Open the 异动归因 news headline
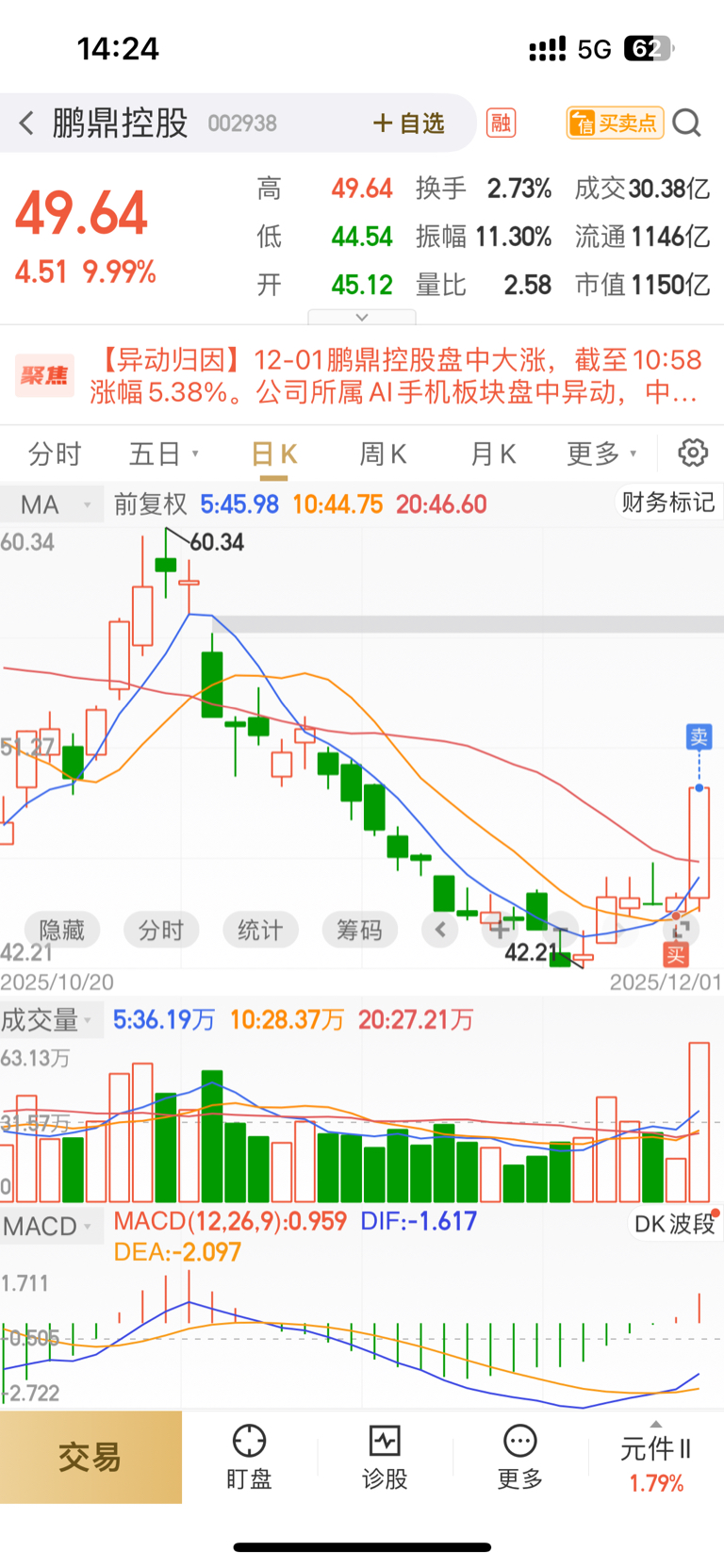The image size is (724, 1568). click(x=396, y=375)
